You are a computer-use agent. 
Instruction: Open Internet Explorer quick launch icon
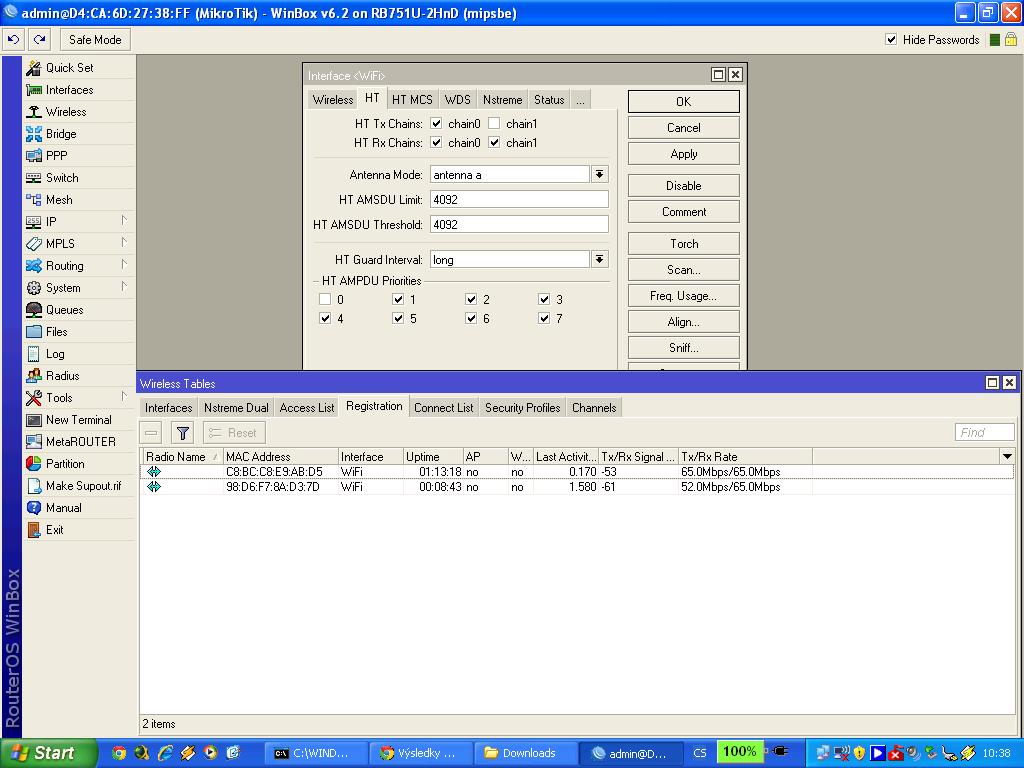pyautogui.click(x=165, y=753)
